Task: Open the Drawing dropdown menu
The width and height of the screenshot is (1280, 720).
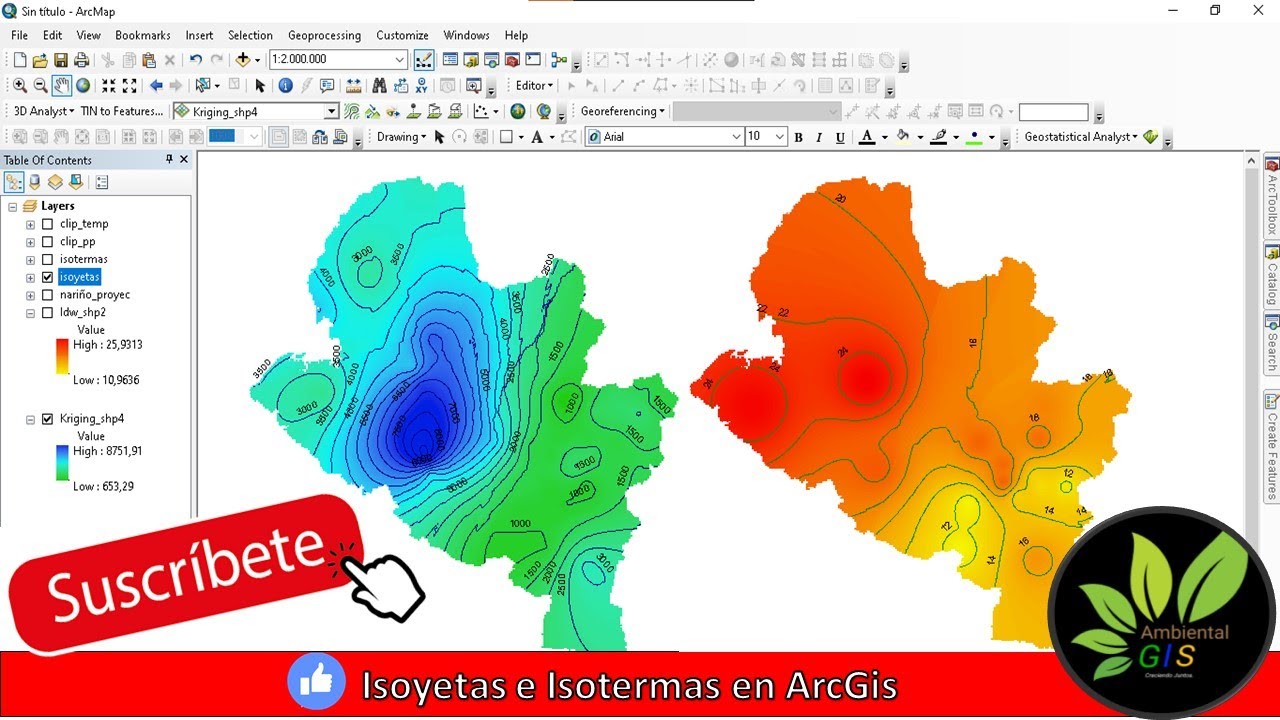Action: pyautogui.click(x=401, y=137)
